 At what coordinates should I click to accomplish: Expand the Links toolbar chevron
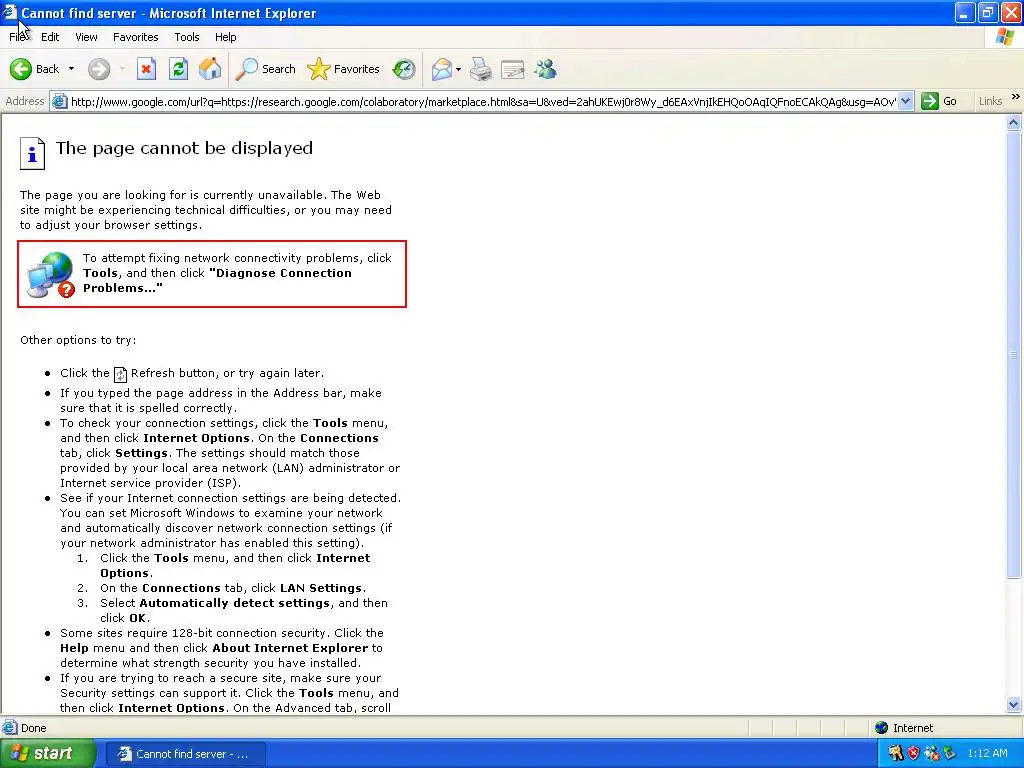[1016, 97]
